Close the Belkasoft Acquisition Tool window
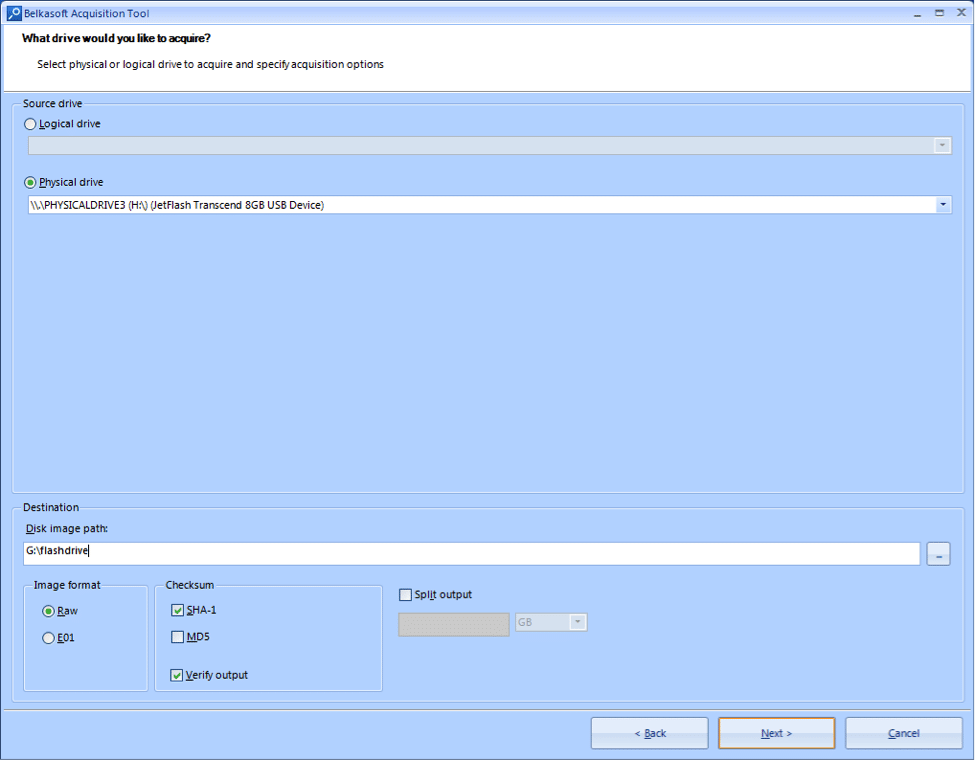Image resolution: width=975 pixels, height=760 pixels. (x=961, y=12)
